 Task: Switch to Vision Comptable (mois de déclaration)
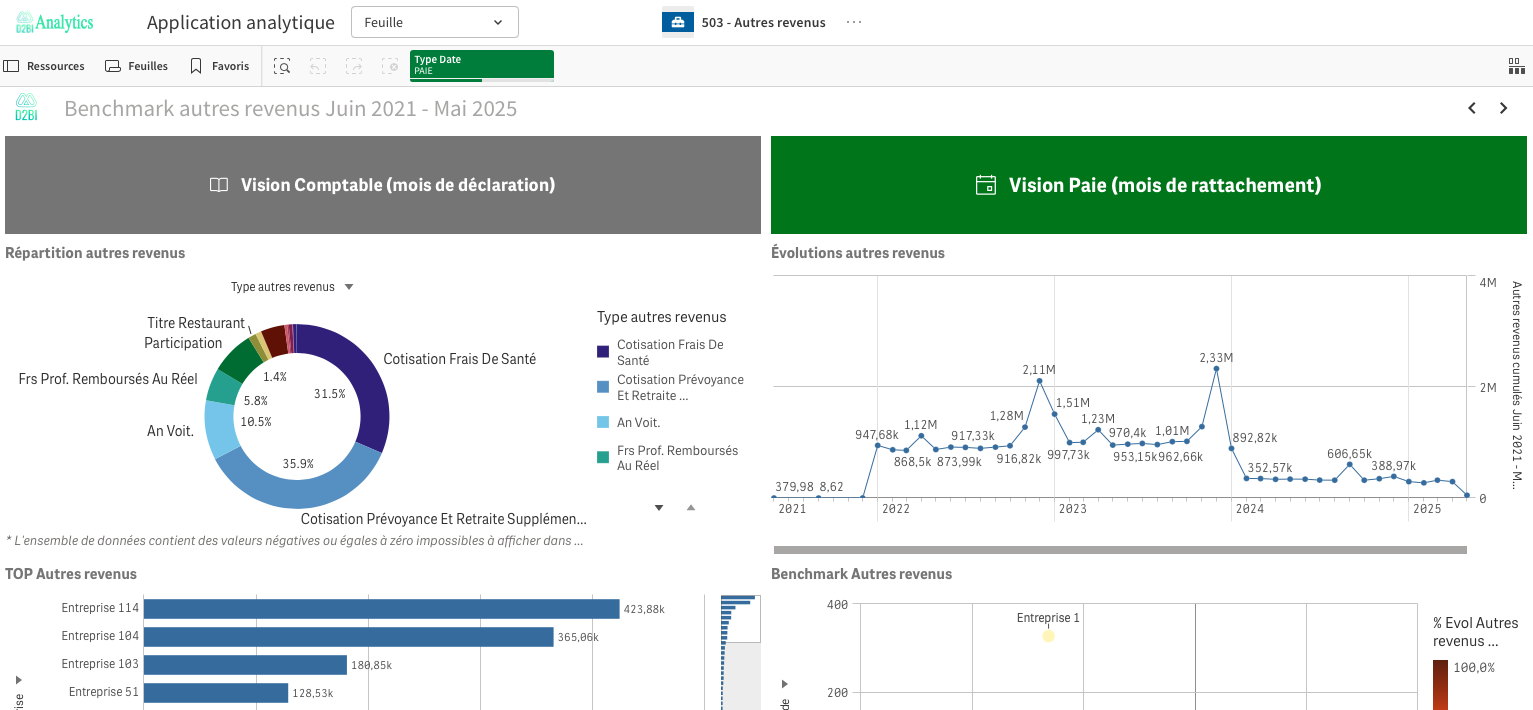(382, 185)
